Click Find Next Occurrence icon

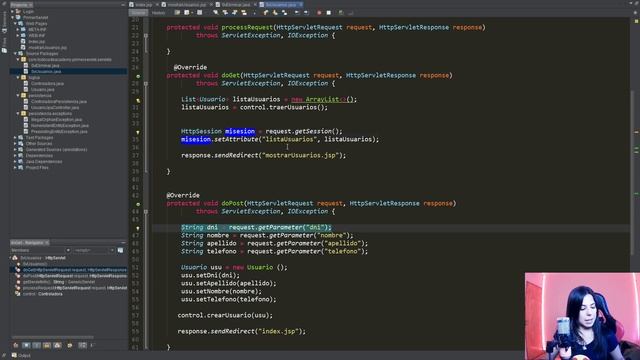pos(234,13)
